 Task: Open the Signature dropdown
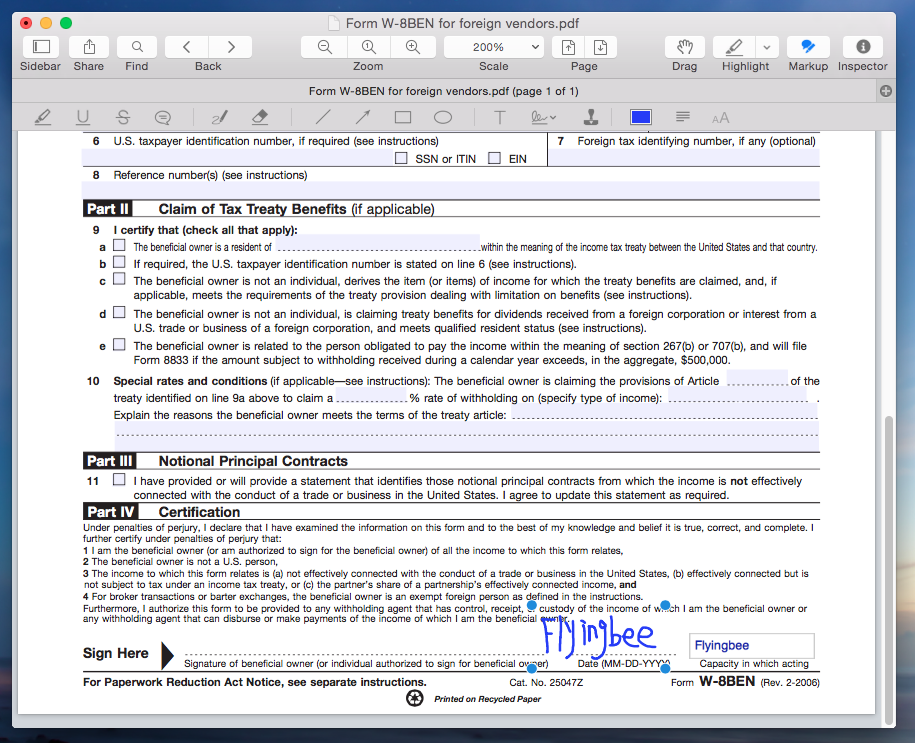[x=543, y=117]
